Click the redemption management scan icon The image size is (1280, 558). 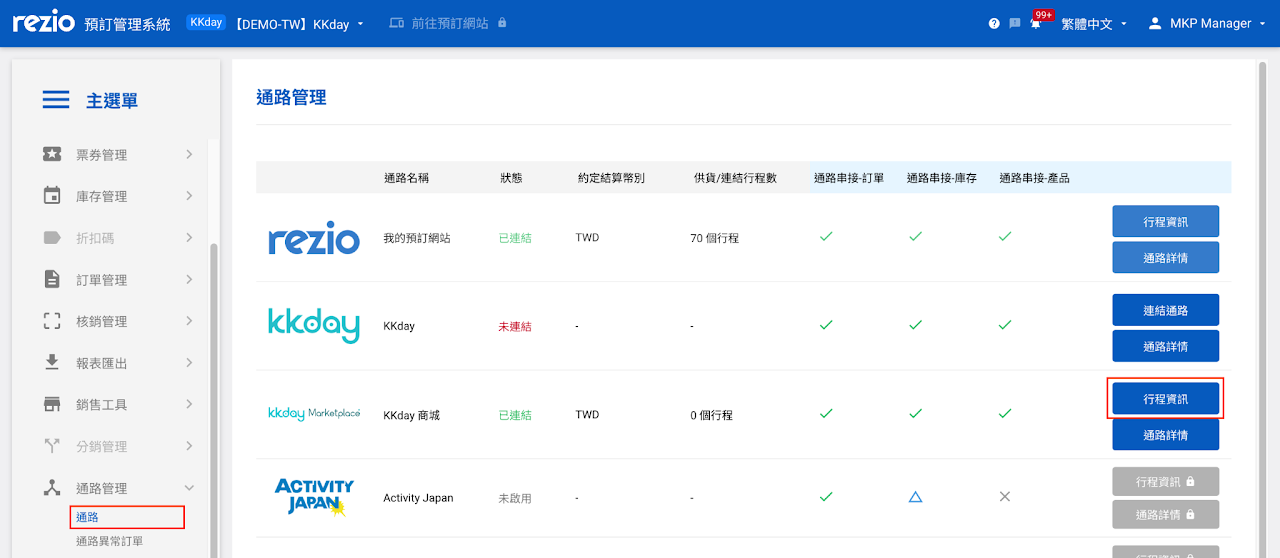point(52,321)
